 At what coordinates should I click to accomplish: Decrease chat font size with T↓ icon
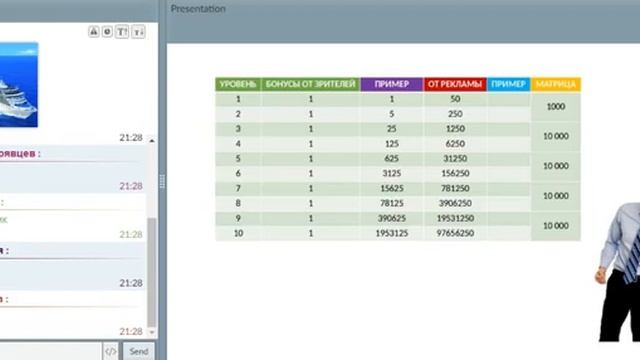pos(138,32)
